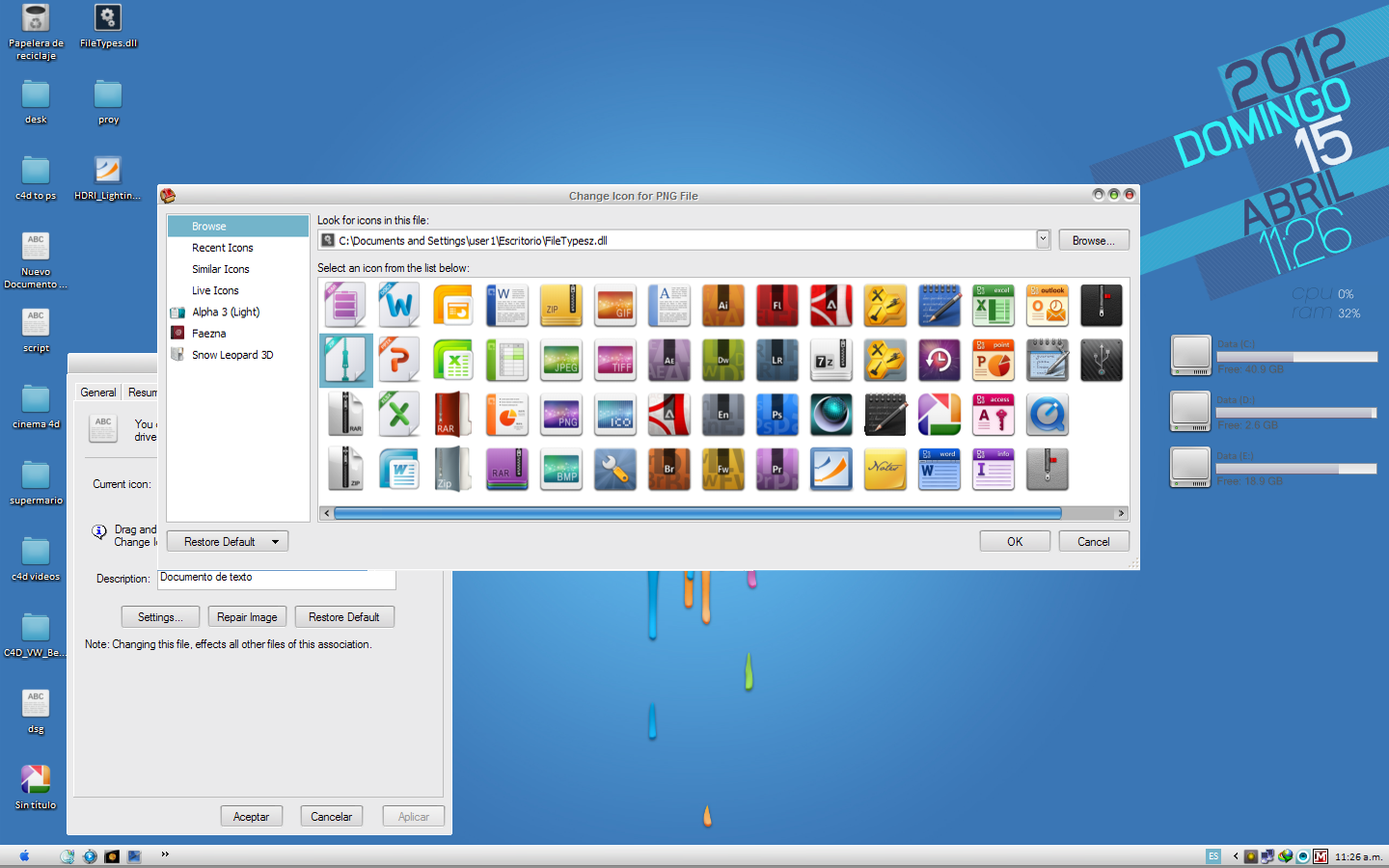Switch to the General tab of properties
Screen dimensions: 1389x868
click(x=97, y=393)
